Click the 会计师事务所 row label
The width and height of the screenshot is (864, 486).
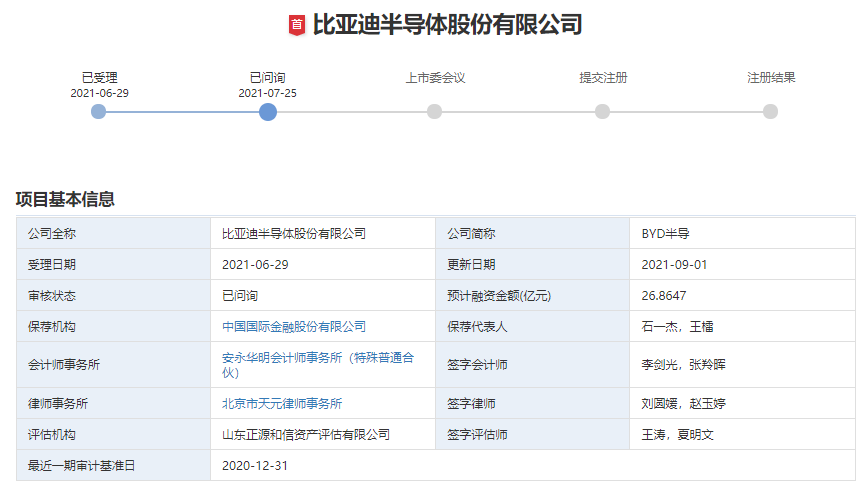(x=64, y=365)
